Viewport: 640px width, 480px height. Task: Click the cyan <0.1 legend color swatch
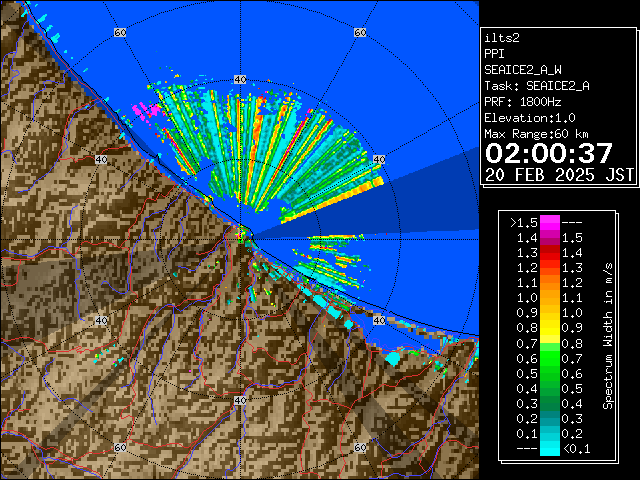coord(549,449)
